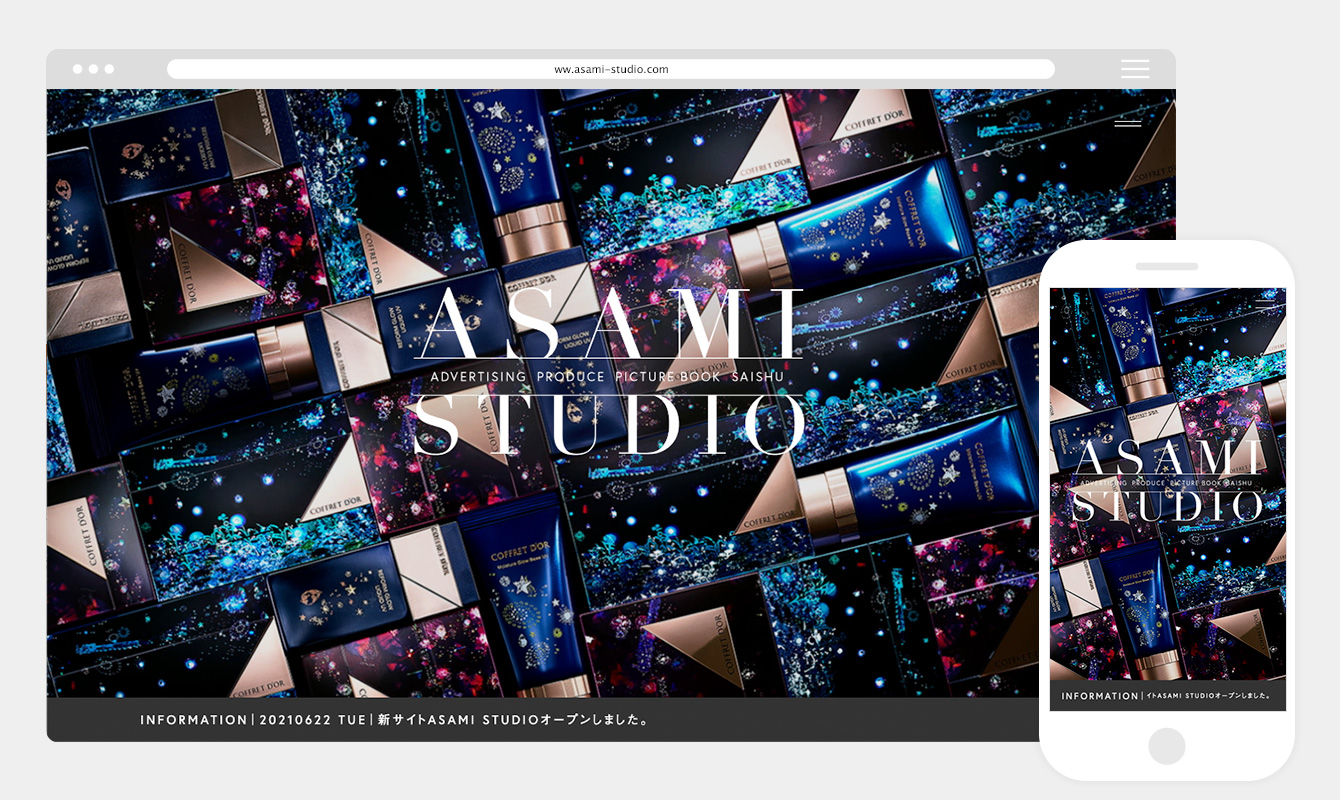Click the browser address bar showing asami-studio.com
1340x800 pixels.
(x=611, y=69)
